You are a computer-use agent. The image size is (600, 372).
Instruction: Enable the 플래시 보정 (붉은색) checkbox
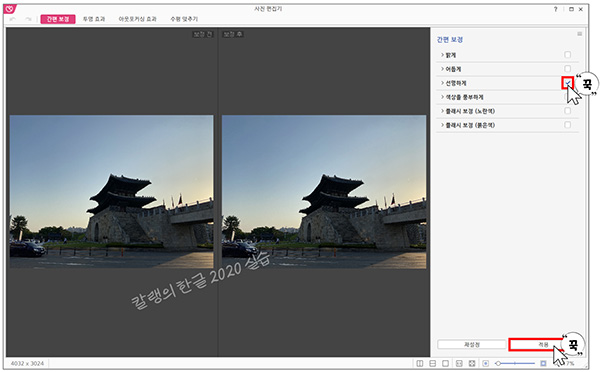pos(567,125)
